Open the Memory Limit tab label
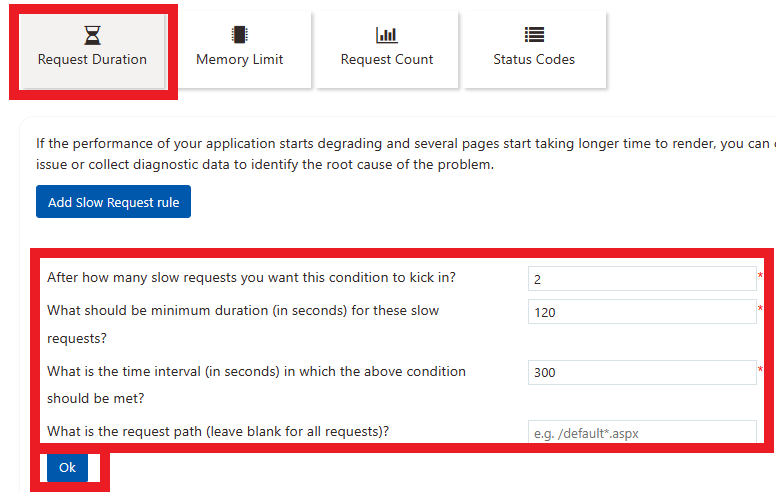Screen dimensions: 776x492 239,60
